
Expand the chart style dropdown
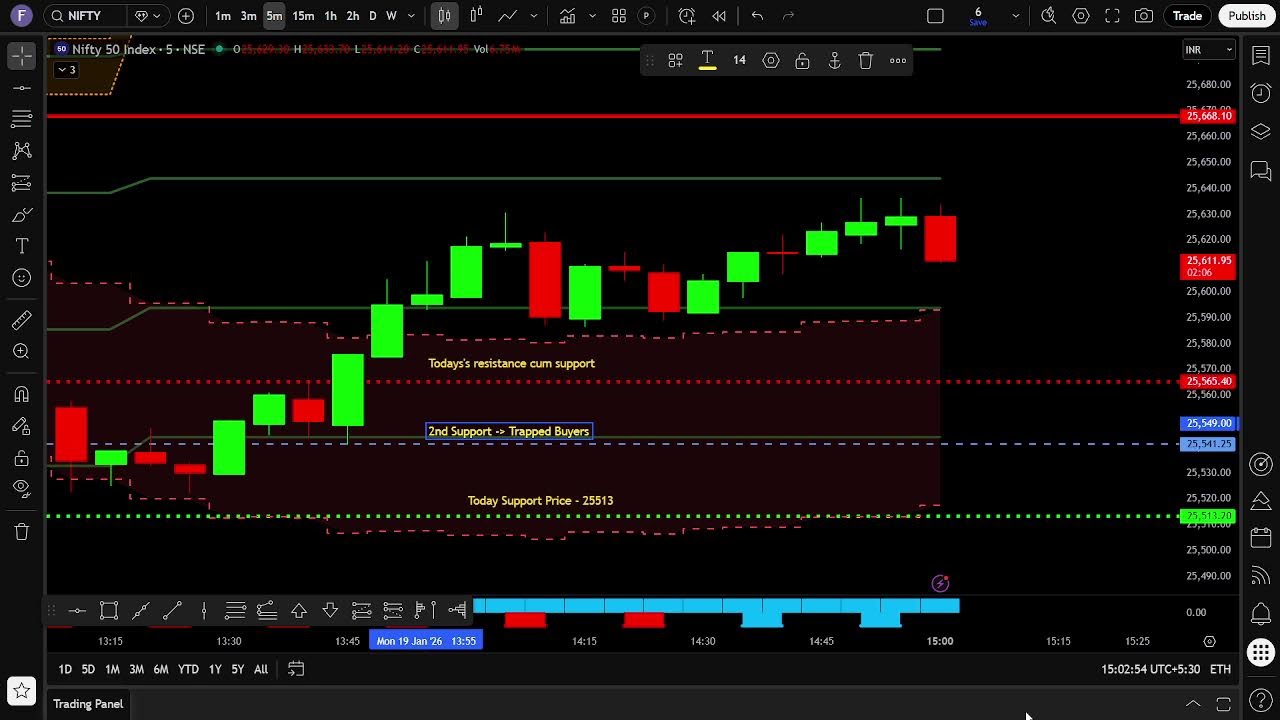click(x=533, y=16)
